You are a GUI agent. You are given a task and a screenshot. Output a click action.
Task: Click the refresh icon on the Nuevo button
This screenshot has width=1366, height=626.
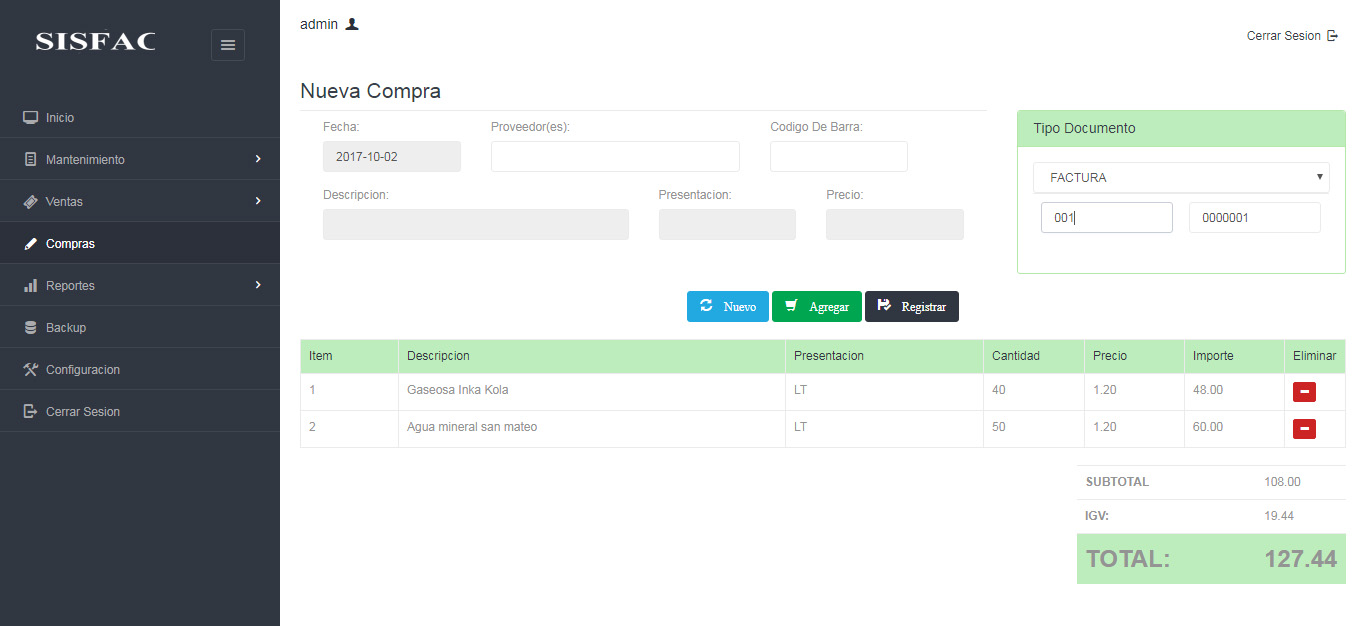click(x=708, y=306)
